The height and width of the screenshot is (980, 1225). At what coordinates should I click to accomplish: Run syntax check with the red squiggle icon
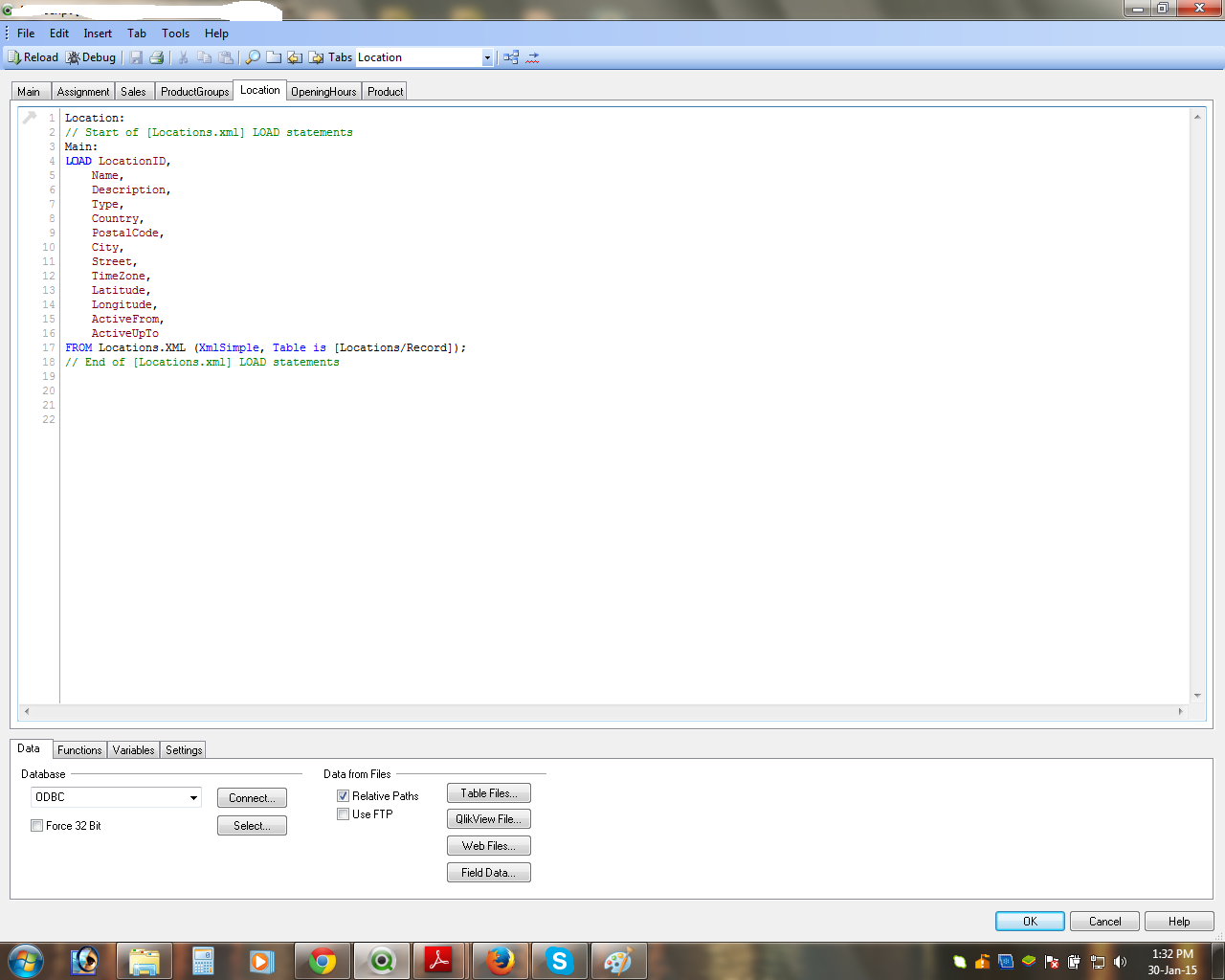533,57
